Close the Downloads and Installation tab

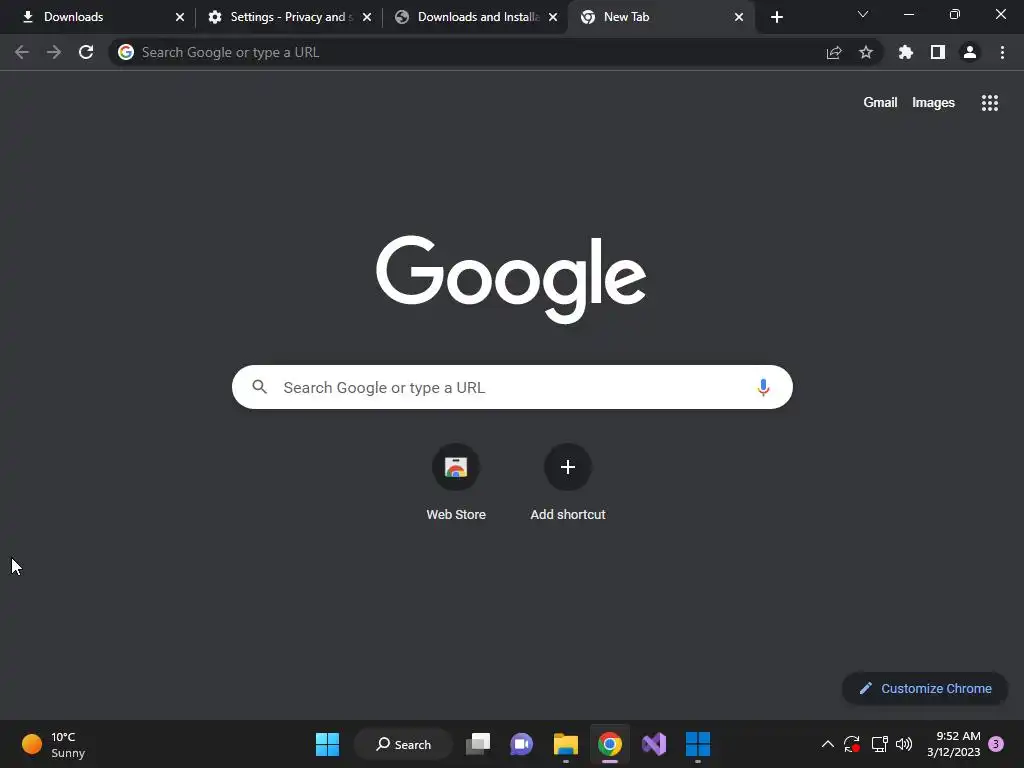click(553, 17)
